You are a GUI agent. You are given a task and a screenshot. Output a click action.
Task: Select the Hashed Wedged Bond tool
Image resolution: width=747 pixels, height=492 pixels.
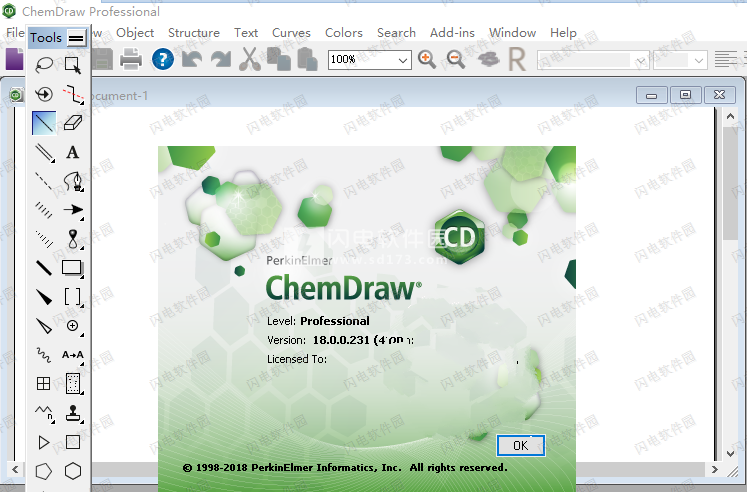[44, 239]
